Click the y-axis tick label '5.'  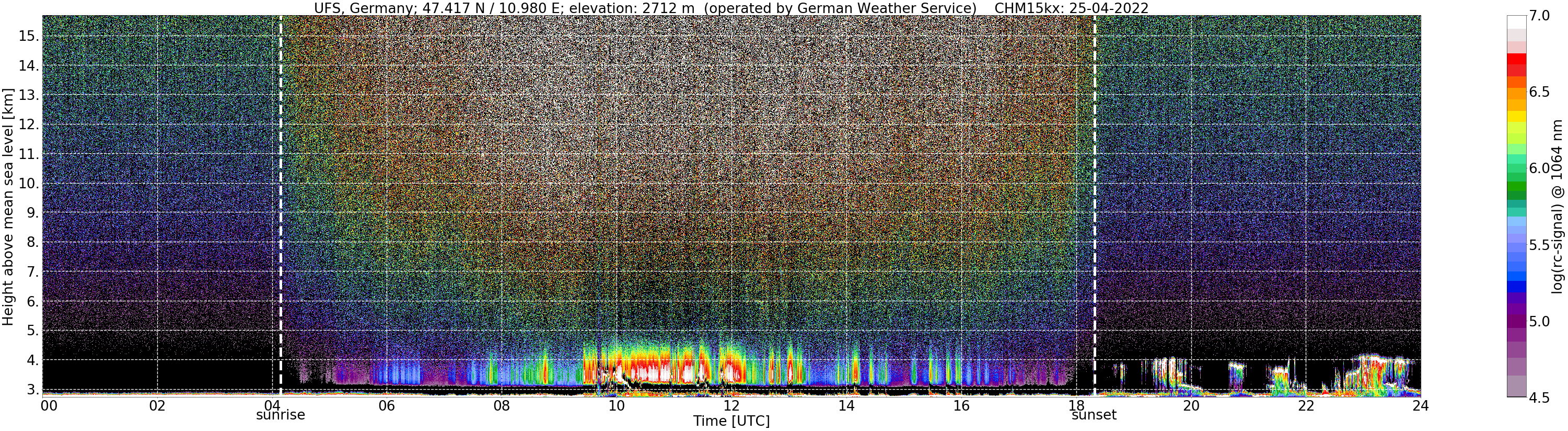[x=32, y=331]
